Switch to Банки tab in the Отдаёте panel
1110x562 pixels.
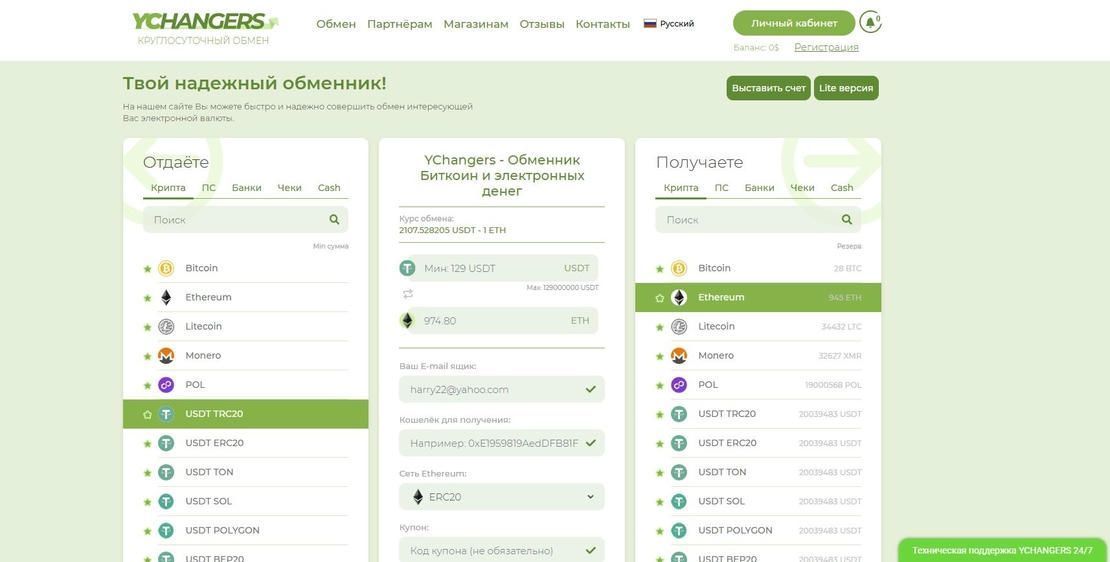click(x=246, y=188)
